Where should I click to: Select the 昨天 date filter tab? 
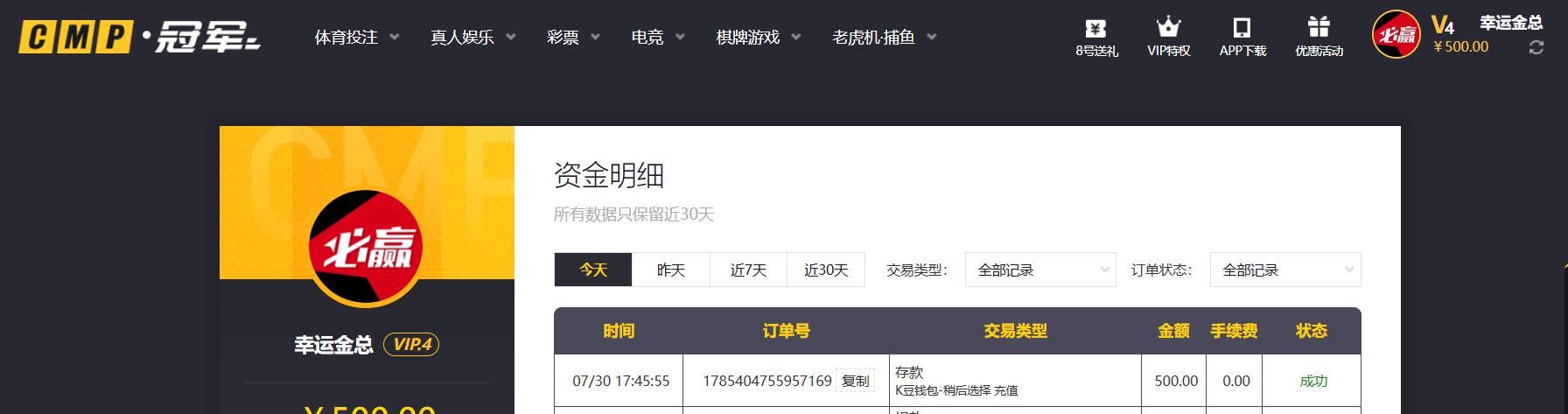[x=671, y=270]
